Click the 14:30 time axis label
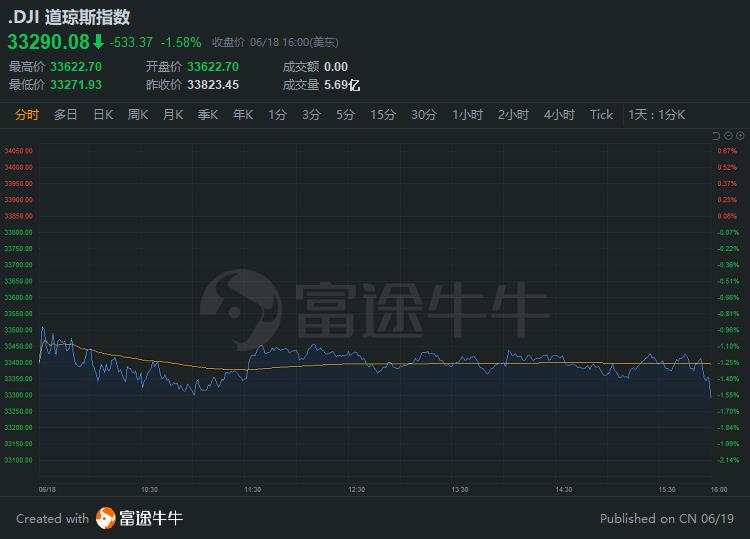The width and height of the screenshot is (750, 539). coord(563,490)
